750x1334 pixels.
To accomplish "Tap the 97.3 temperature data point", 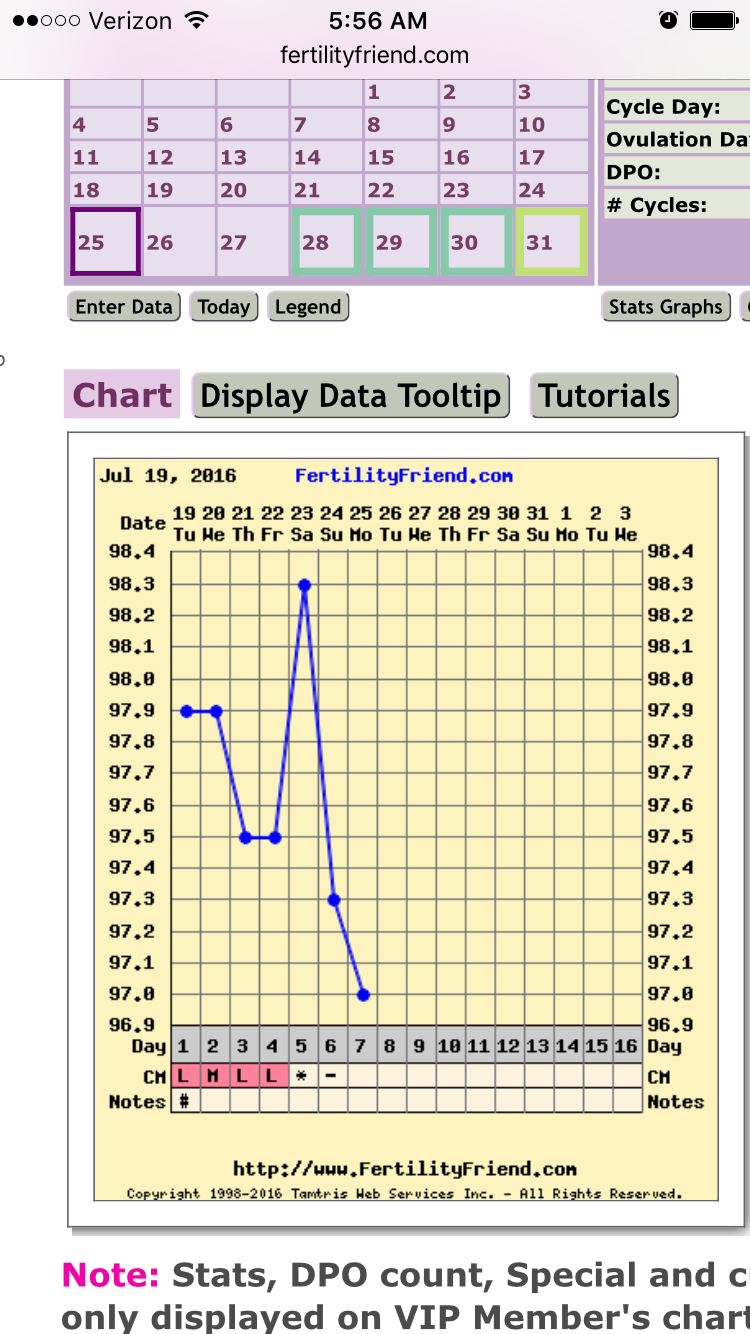I will coord(334,900).
